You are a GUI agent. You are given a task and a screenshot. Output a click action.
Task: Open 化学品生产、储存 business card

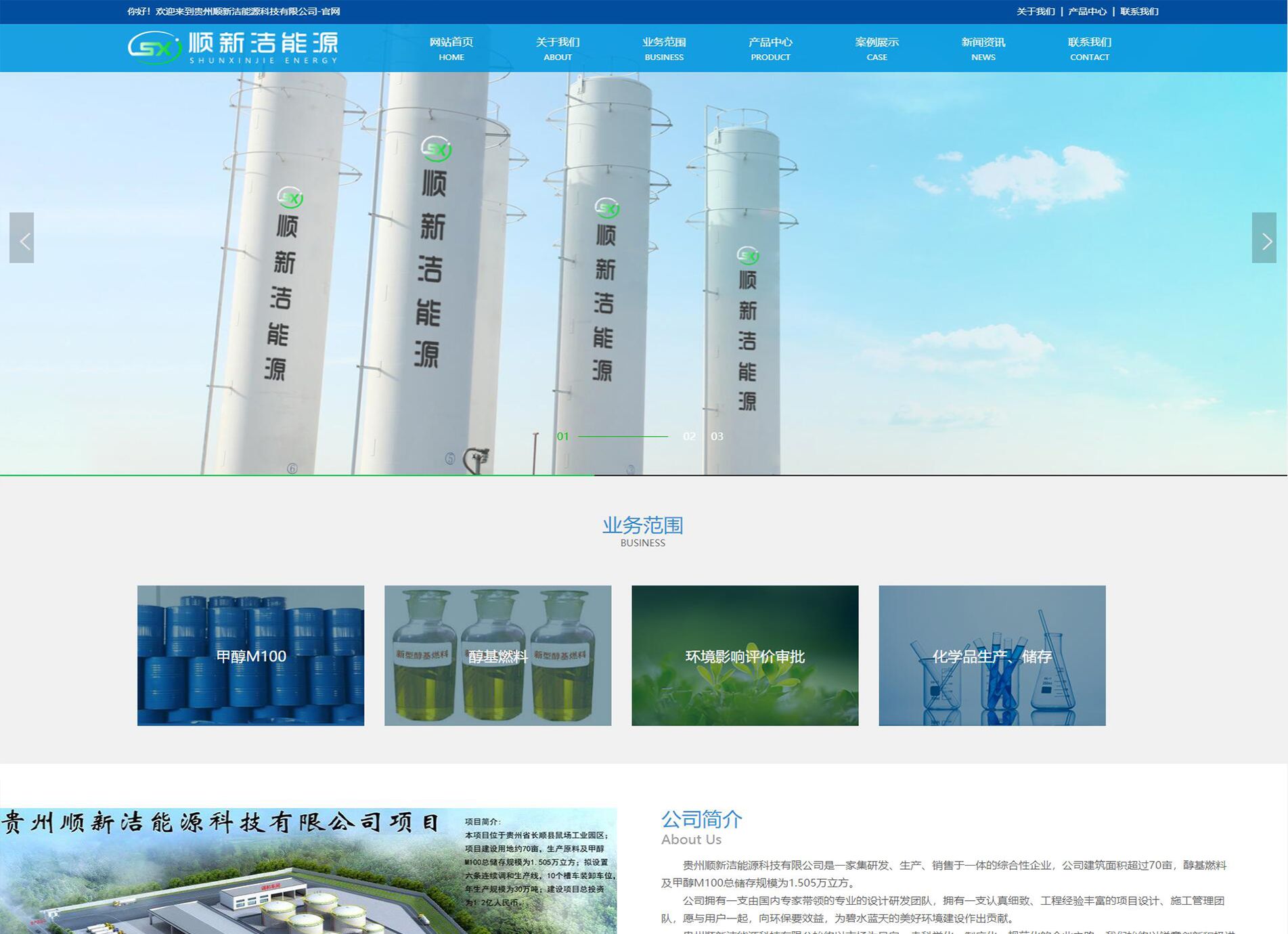[x=992, y=656]
